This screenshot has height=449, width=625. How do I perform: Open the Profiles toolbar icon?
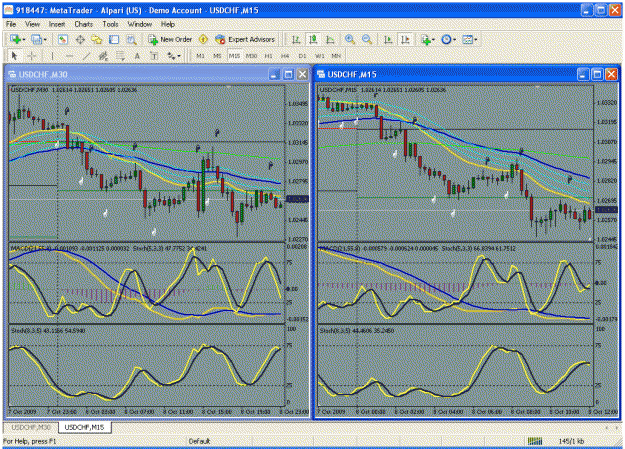pyautogui.click(x=36, y=39)
